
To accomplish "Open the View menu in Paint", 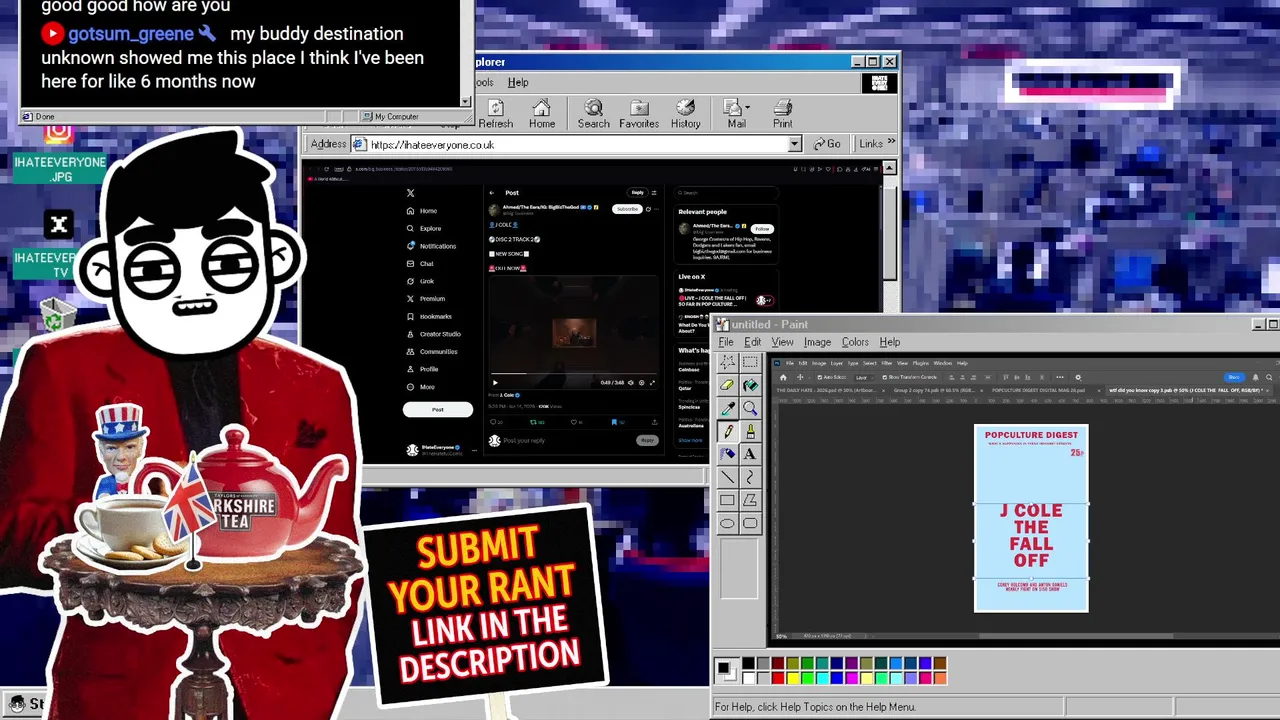I will click(x=782, y=342).
